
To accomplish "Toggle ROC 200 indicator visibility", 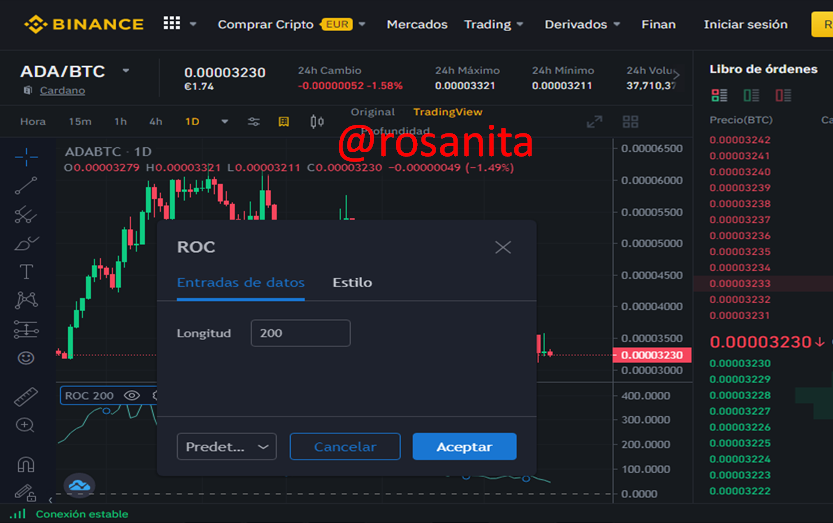I will coord(132,395).
